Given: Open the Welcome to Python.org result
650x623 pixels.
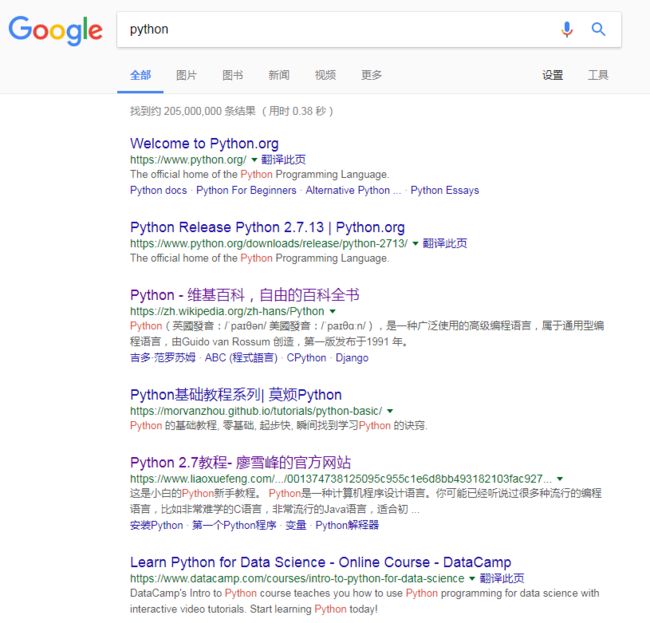Looking at the screenshot, I should tap(204, 143).
